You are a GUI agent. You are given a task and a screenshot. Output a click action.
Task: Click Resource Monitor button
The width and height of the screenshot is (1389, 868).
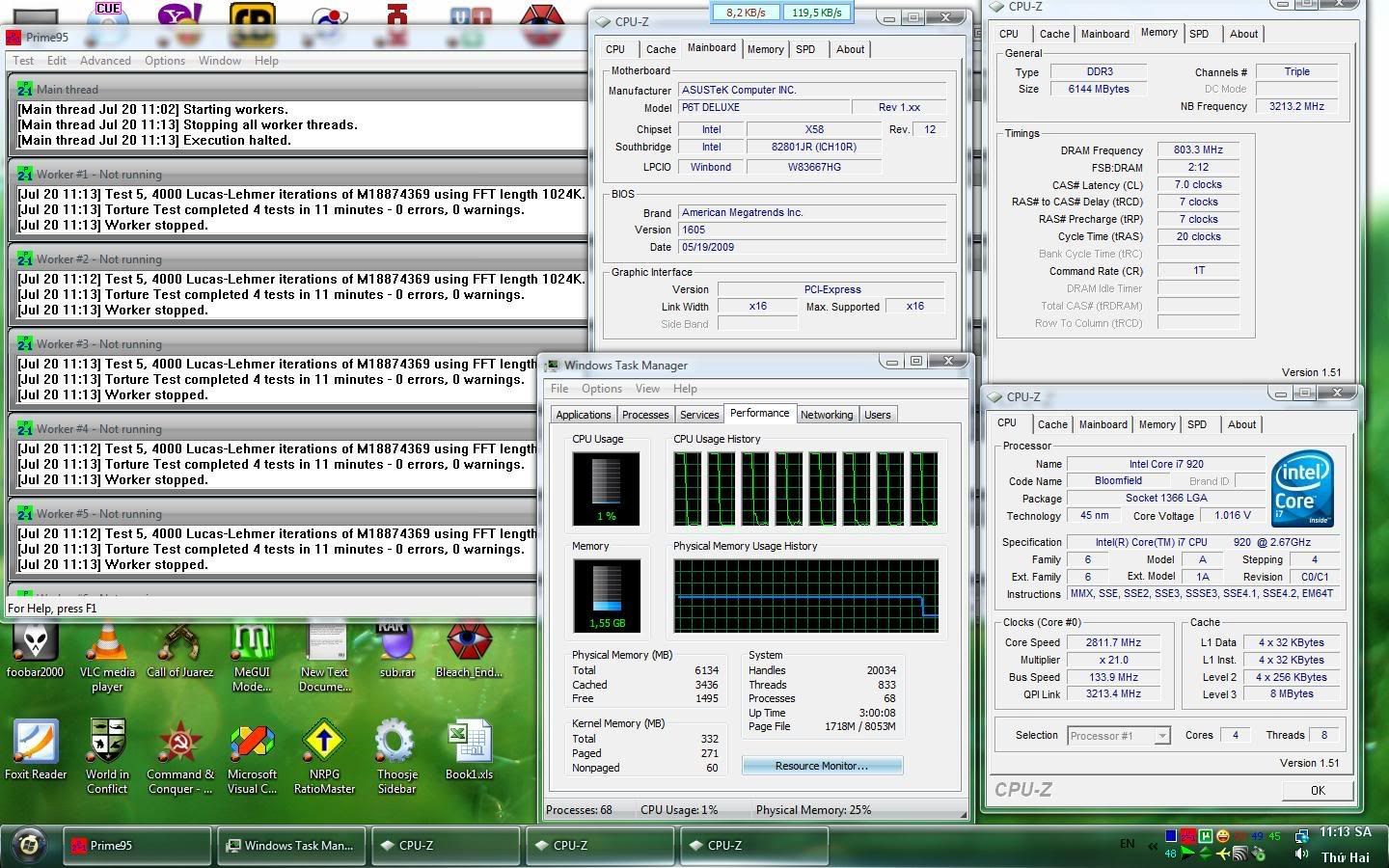coord(822,766)
